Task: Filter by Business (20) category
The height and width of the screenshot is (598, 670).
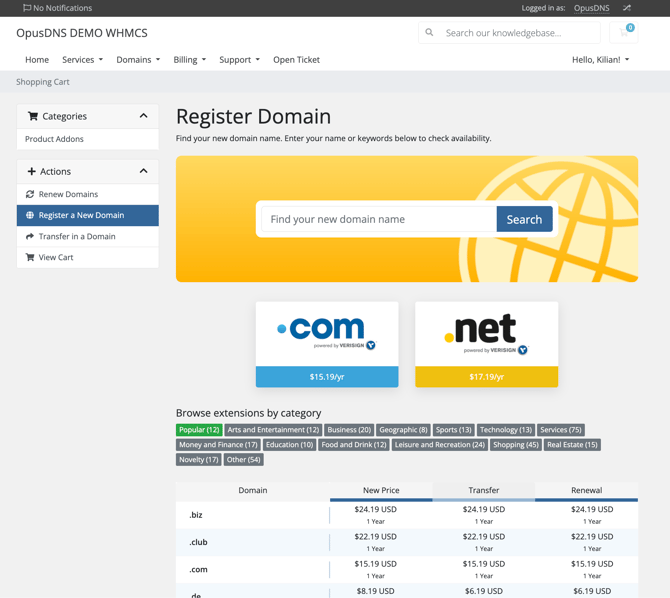Action: (349, 430)
